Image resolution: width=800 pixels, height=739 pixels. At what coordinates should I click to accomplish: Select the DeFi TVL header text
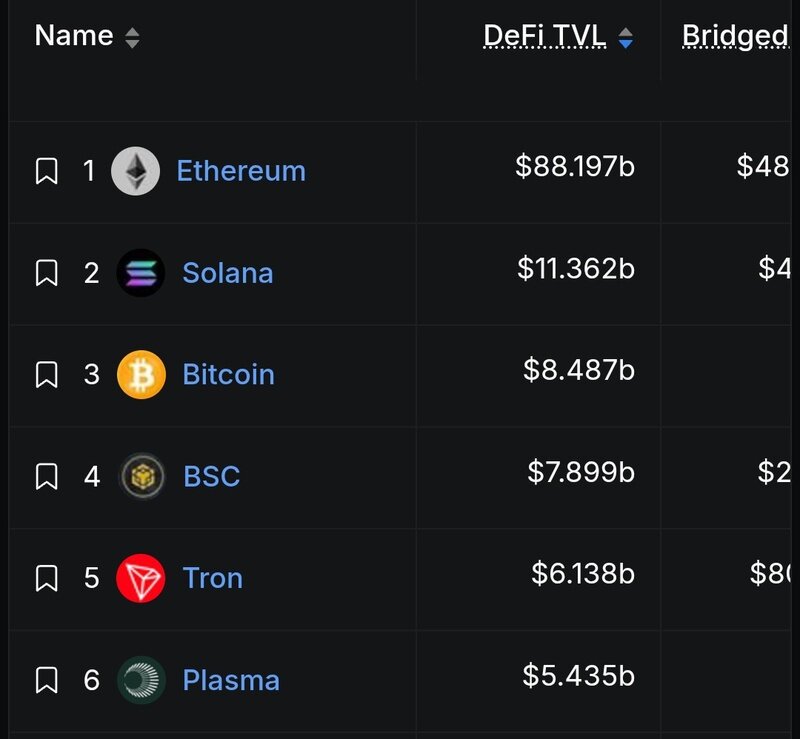(x=545, y=36)
